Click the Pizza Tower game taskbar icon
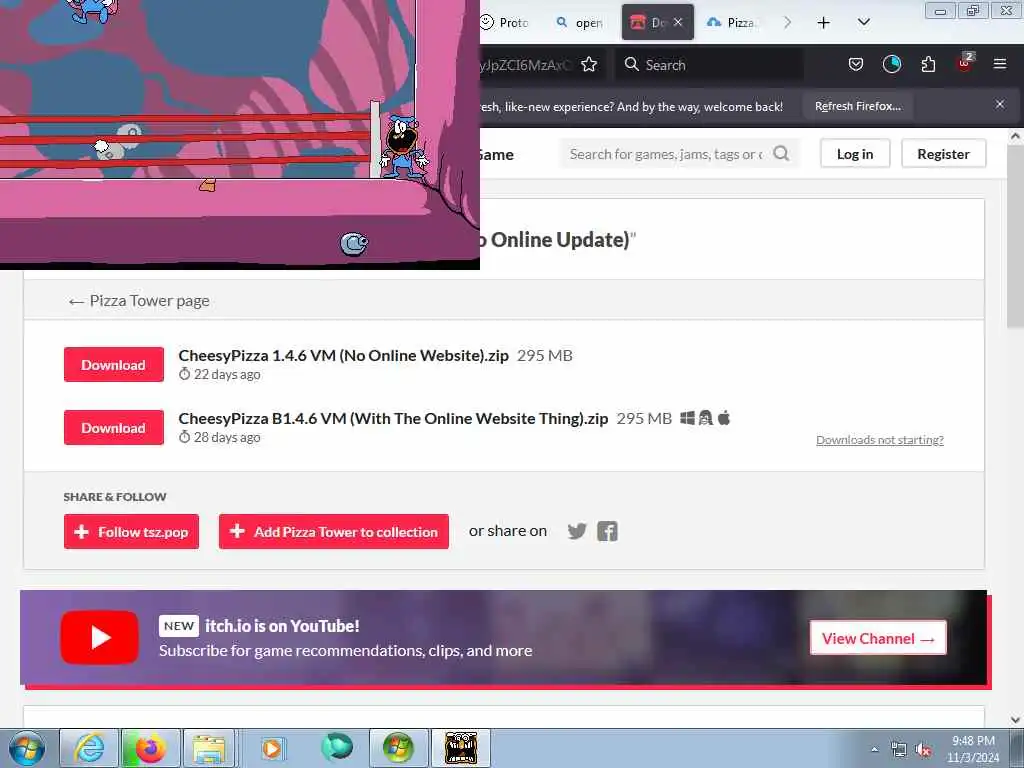 pyautogui.click(x=461, y=748)
